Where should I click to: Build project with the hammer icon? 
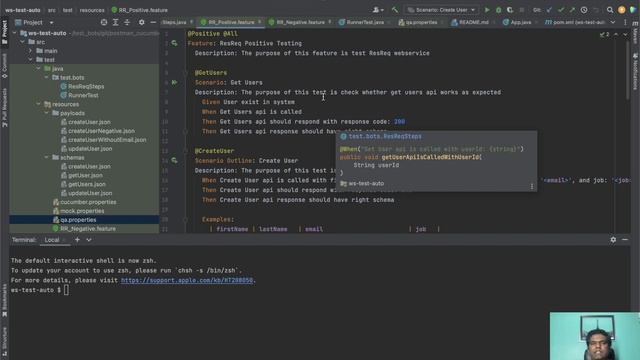pyautogui.click(x=395, y=10)
